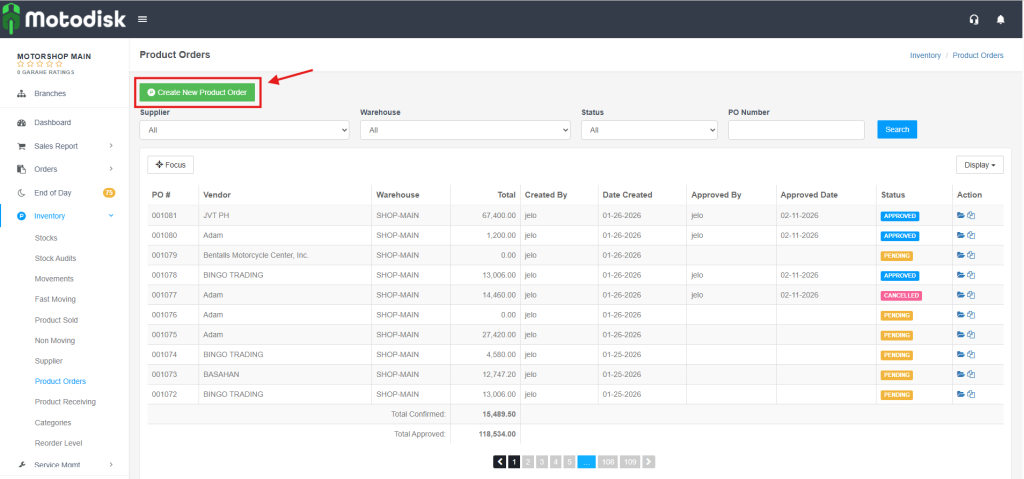Open the Supplier filter dropdown

click(244, 130)
